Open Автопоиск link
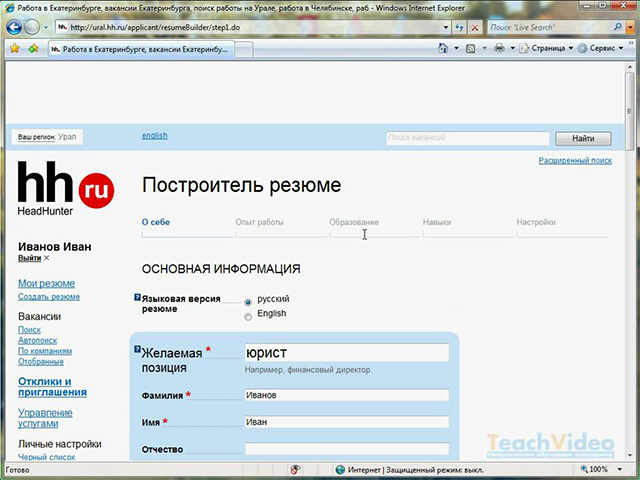Image resolution: width=640 pixels, height=480 pixels. (38, 340)
